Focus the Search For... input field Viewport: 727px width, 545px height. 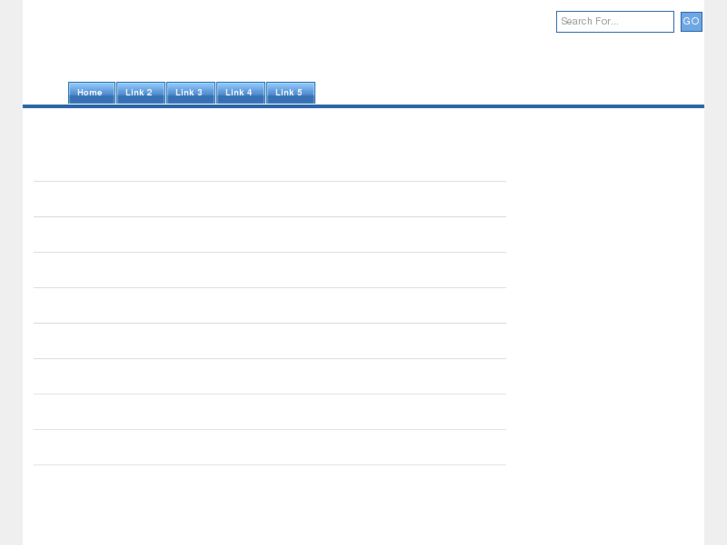point(615,22)
